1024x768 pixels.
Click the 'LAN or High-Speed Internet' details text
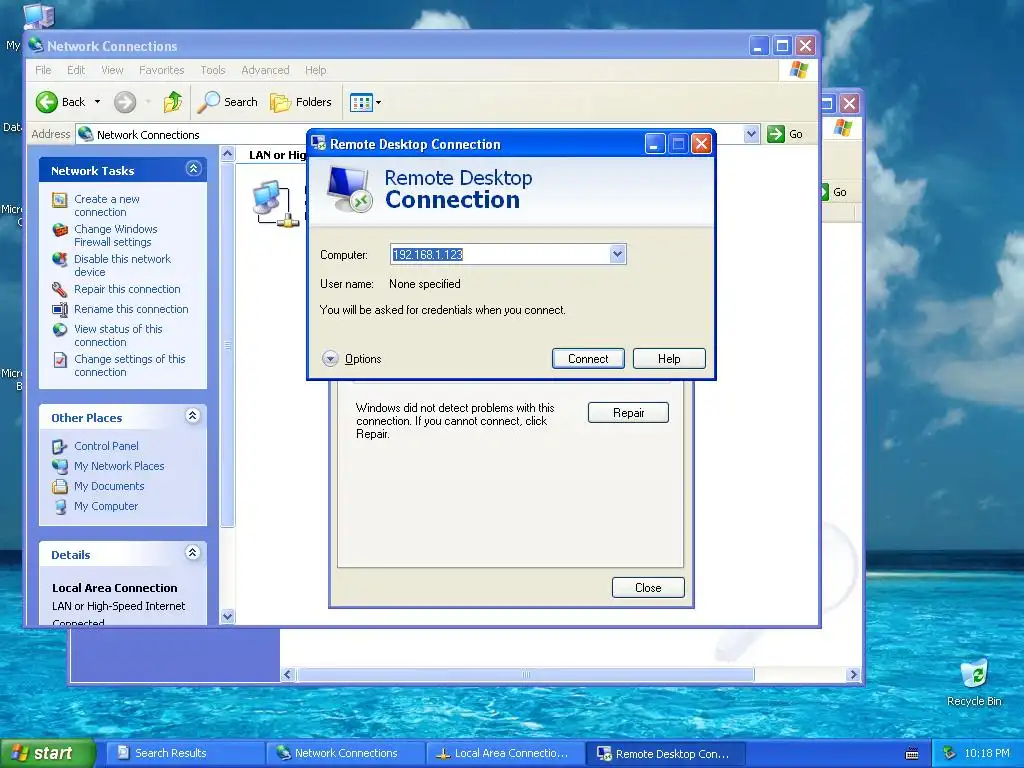coord(118,606)
